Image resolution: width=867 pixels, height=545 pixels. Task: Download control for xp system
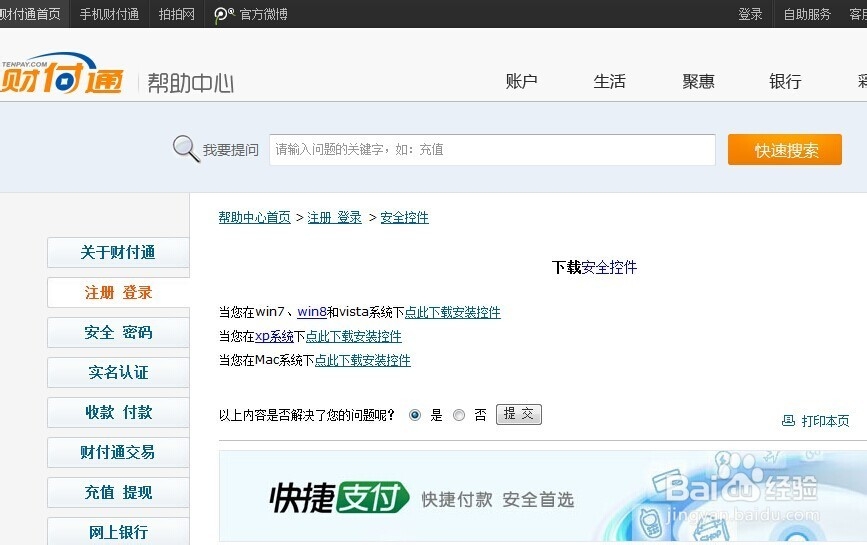[354, 336]
